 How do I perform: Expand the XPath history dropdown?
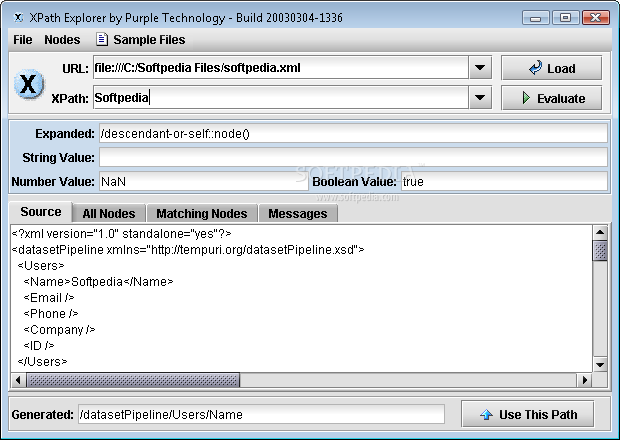[480, 97]
